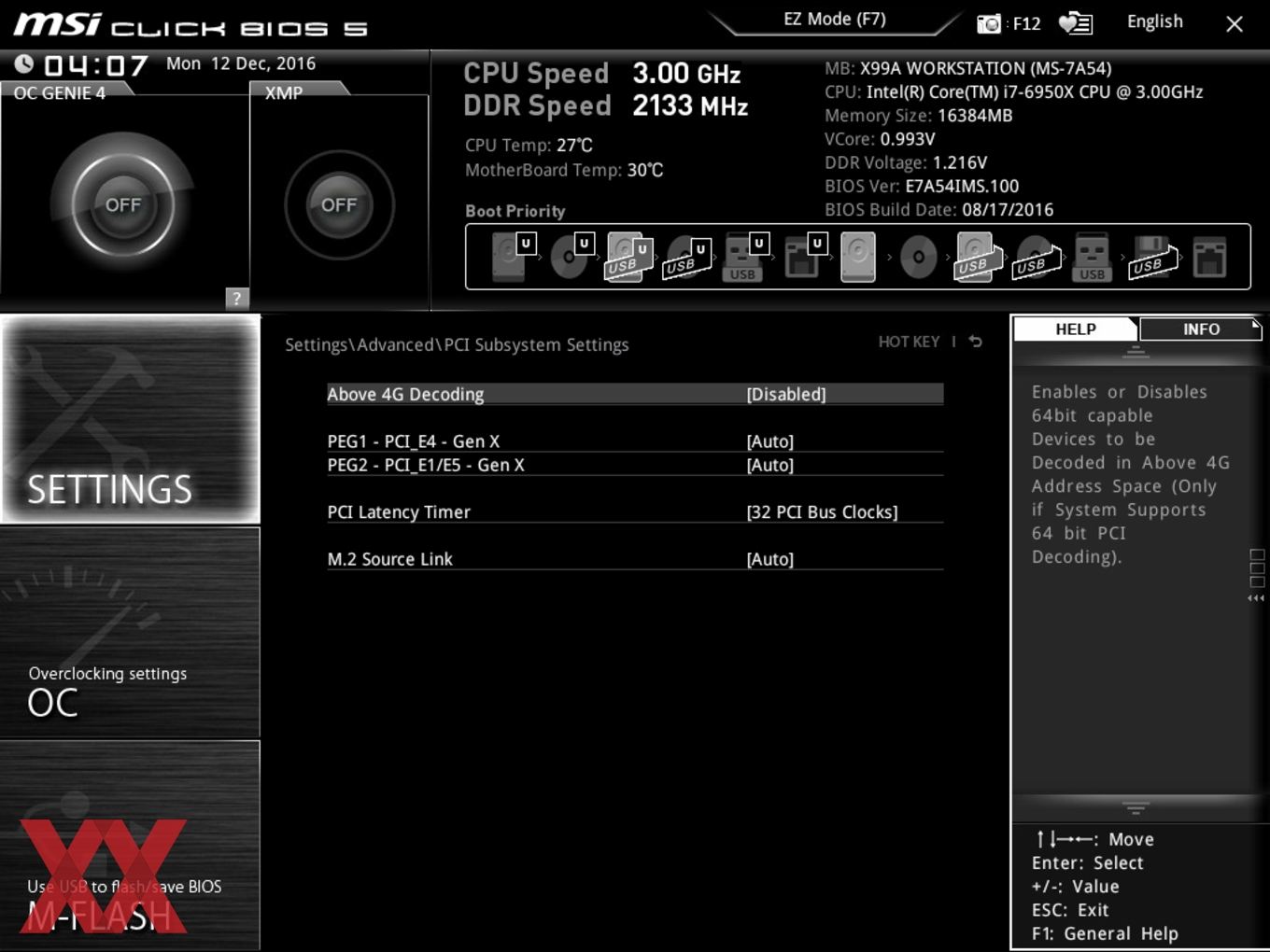Click the HOT KEY button

909,342
